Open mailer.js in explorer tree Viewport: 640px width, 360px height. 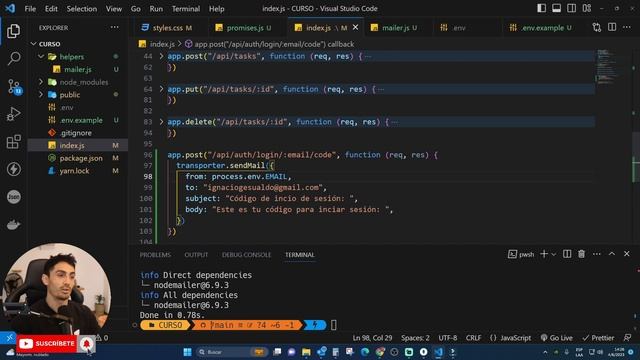coord(78,69)
